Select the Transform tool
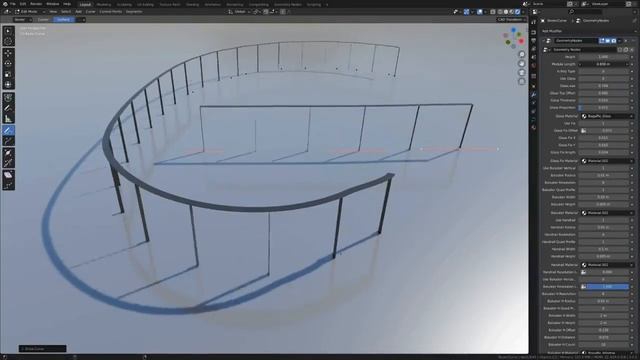The width and height of the screenshot is (640, 360). click(x=8, y=84)
